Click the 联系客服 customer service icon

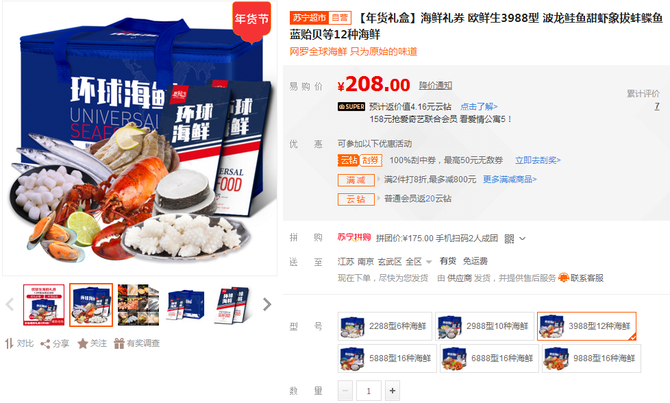(564, 278)
